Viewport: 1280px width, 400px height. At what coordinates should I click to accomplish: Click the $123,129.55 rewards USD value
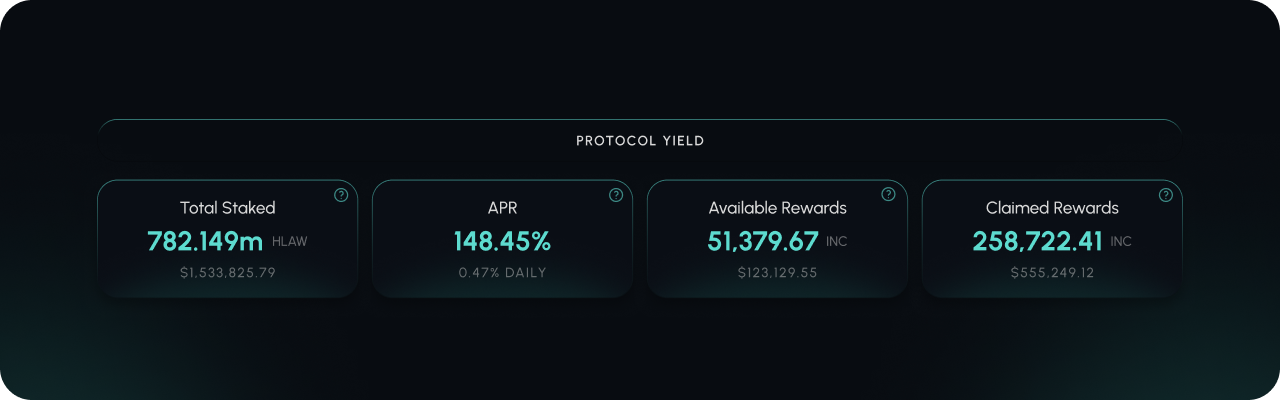point(777,273)
